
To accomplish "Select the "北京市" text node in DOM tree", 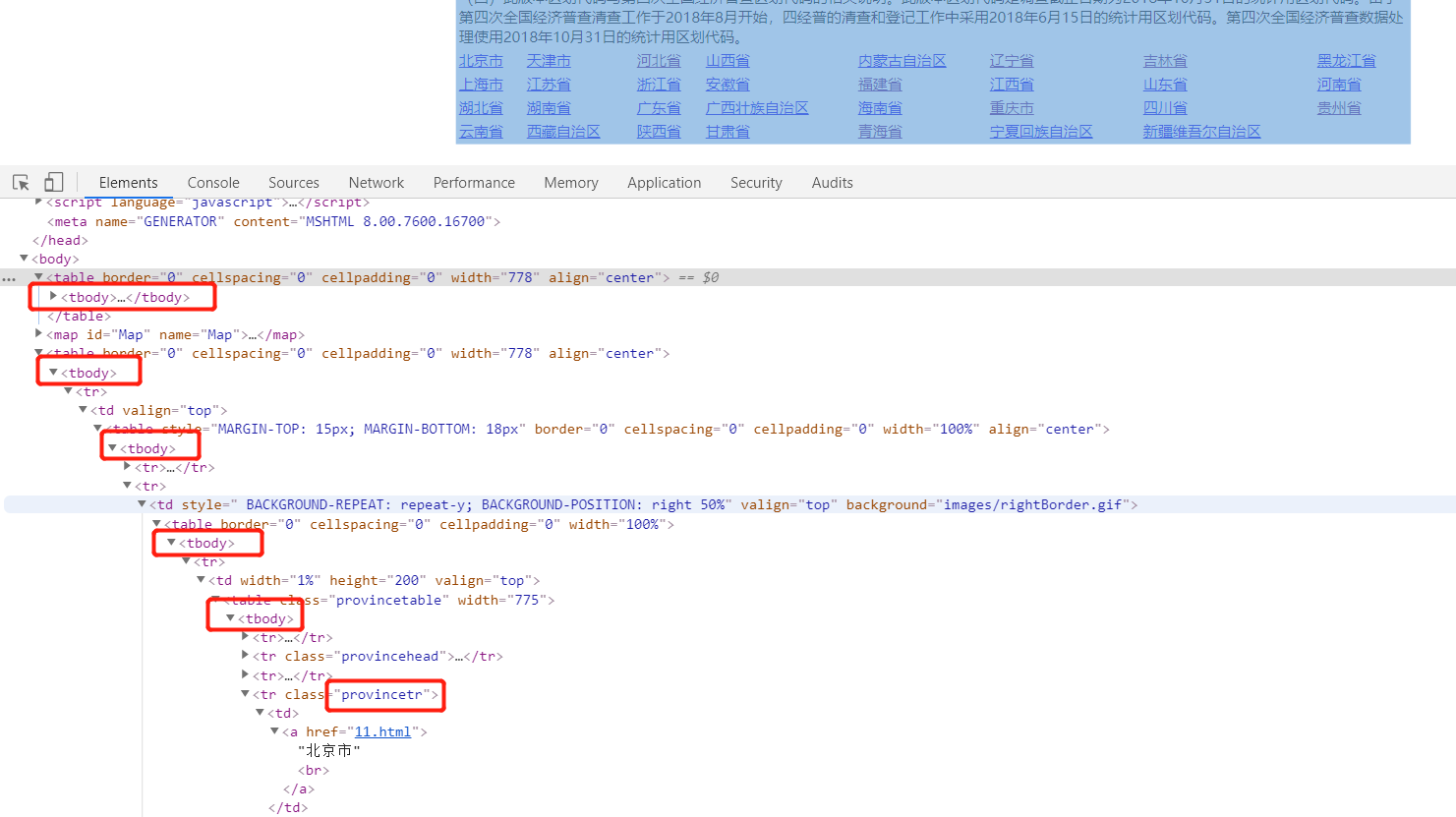I will pyautogui.click(x=329, y=751).
